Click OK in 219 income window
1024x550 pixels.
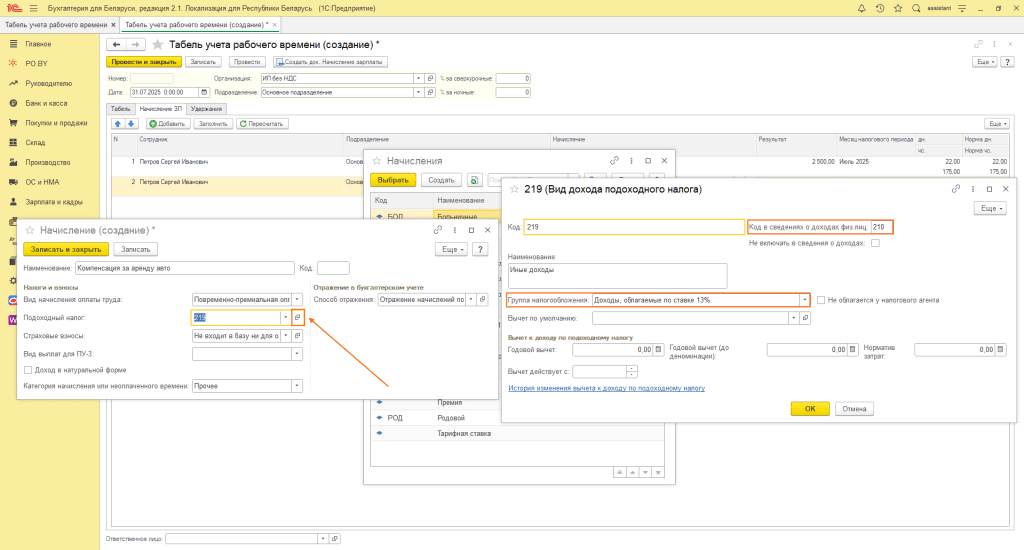[x=810, y=408]
